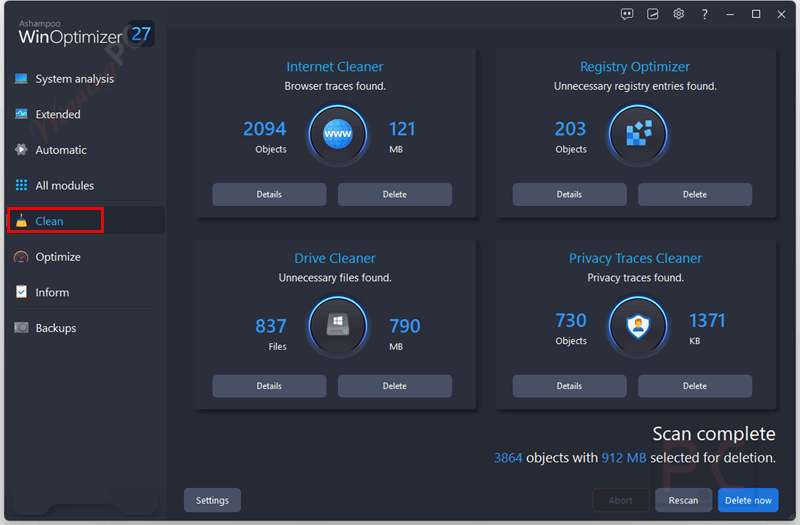View Details for Internet Cleaner

coord(269,194)
